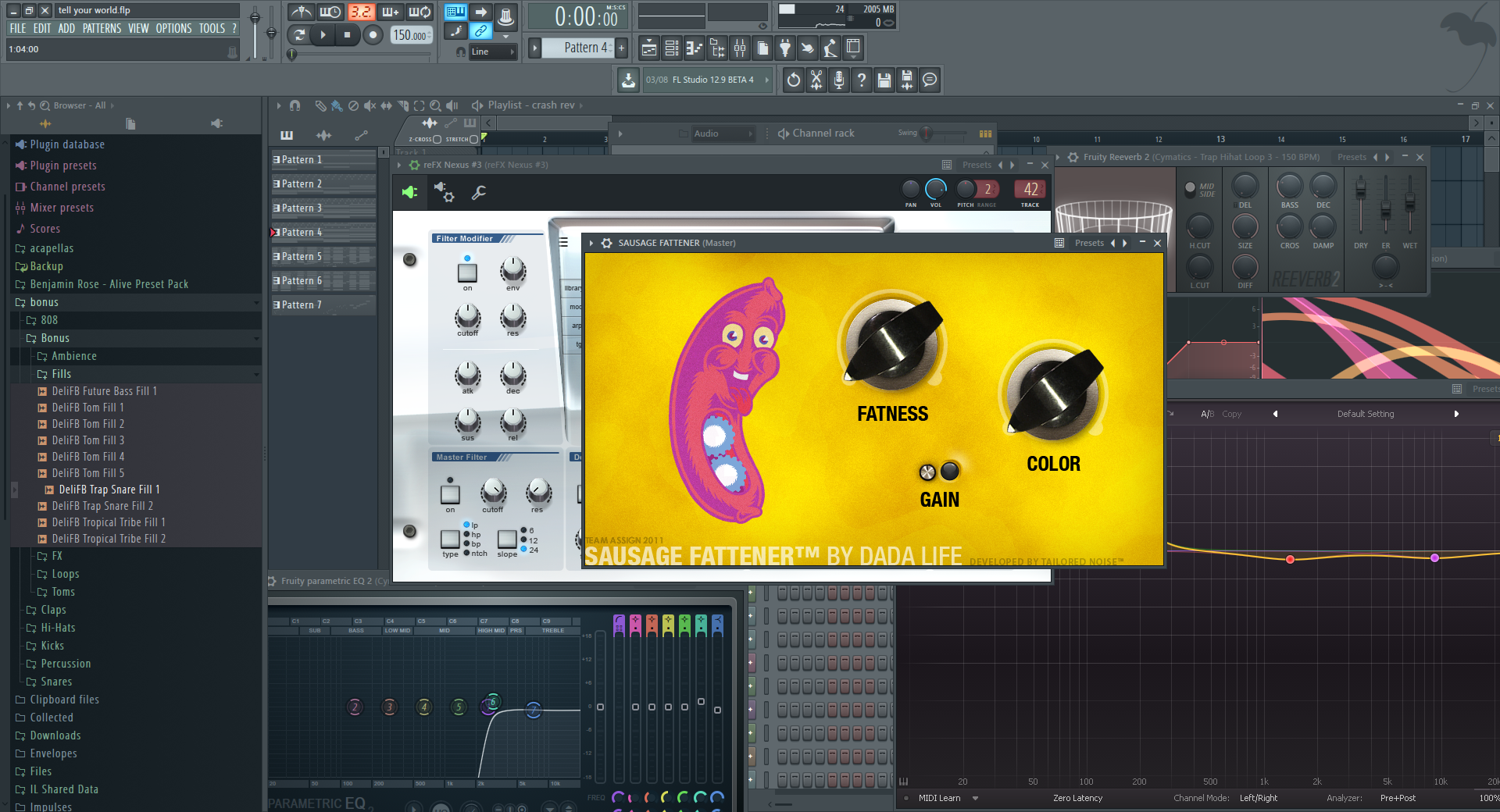Open the project info speech bubble icon
Screen dimensions: 1500x812
click(930, 80)
